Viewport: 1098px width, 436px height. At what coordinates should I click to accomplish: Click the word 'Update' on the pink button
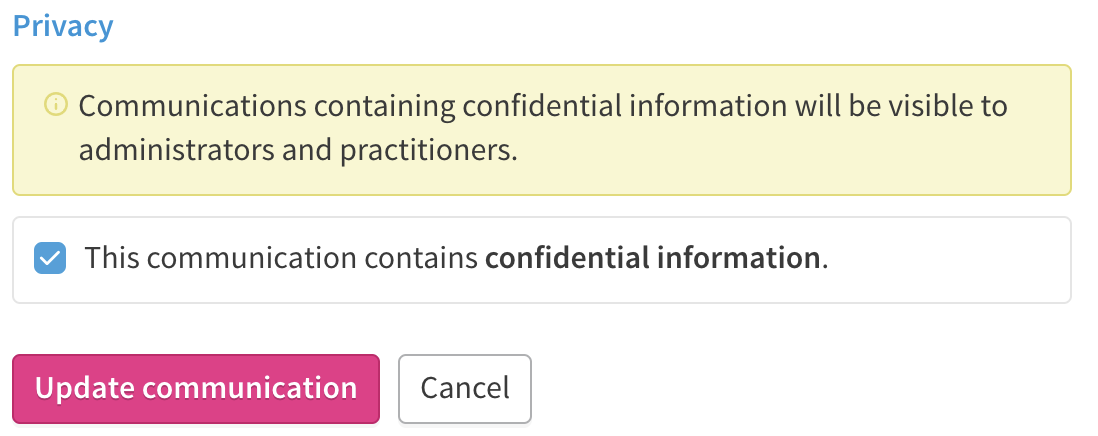click(84, 388)
